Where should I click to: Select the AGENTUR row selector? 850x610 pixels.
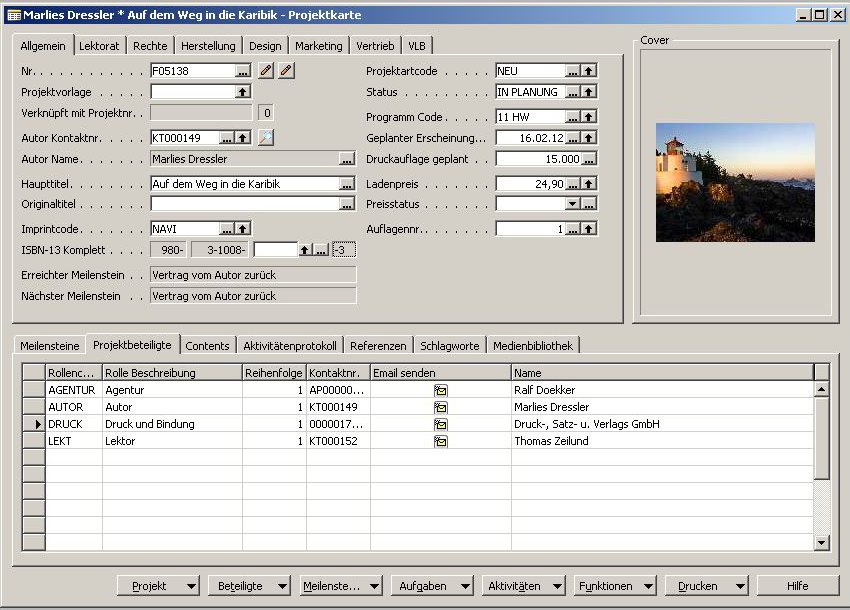tap(34, 390)
